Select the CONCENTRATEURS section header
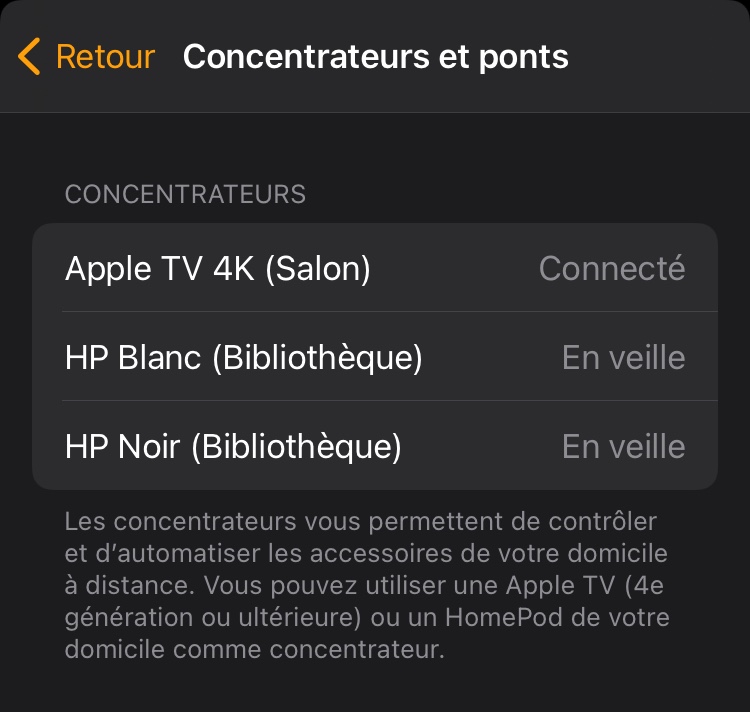This screenshot has width=750, height=712. point(185,194)
